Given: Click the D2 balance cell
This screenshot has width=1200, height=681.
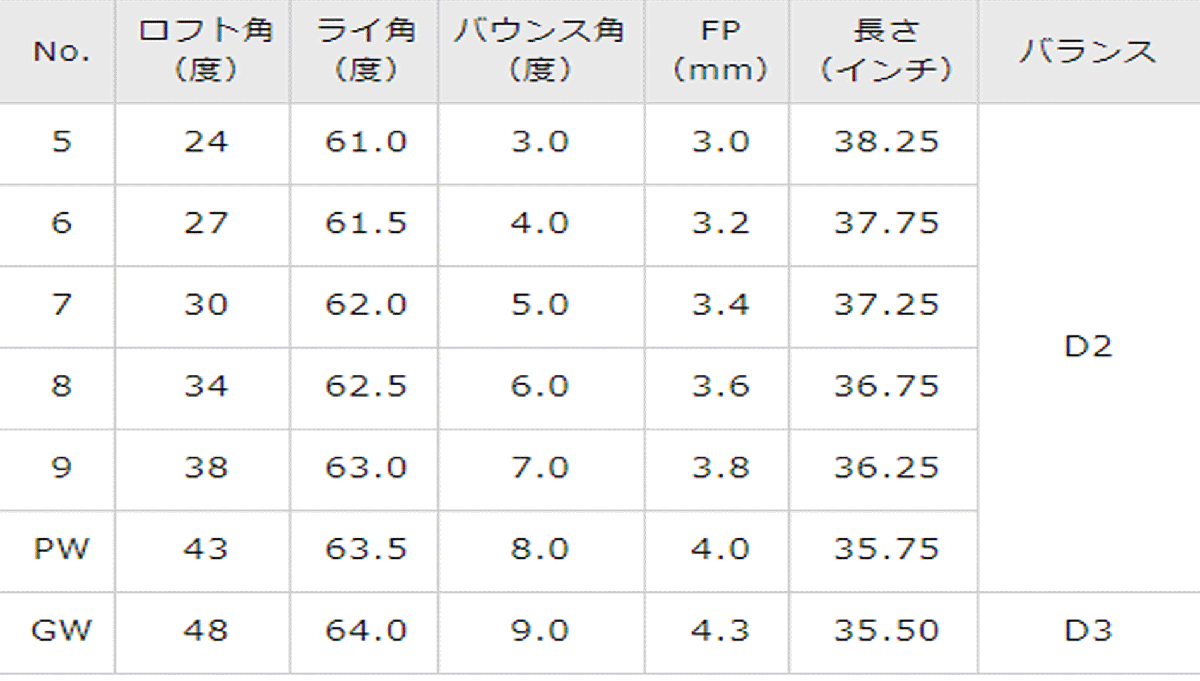Looking at the screenshot, I should 1088,347.
